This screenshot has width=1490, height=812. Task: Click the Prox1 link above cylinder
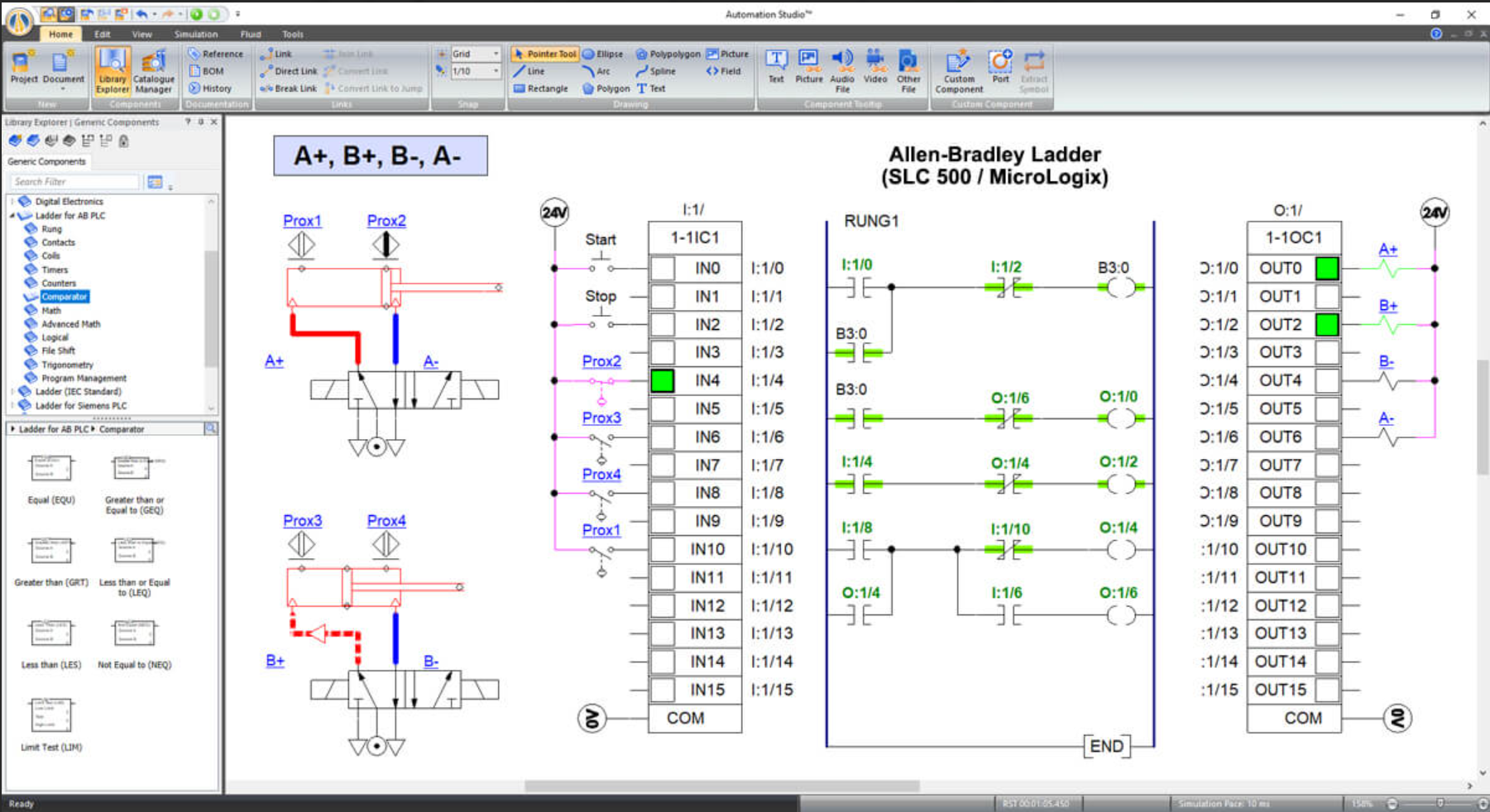[302, 221]
